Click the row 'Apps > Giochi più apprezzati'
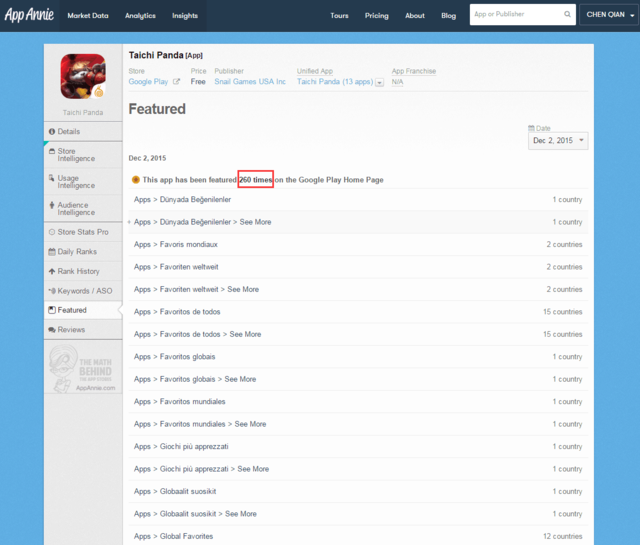 tap(358, 447)
